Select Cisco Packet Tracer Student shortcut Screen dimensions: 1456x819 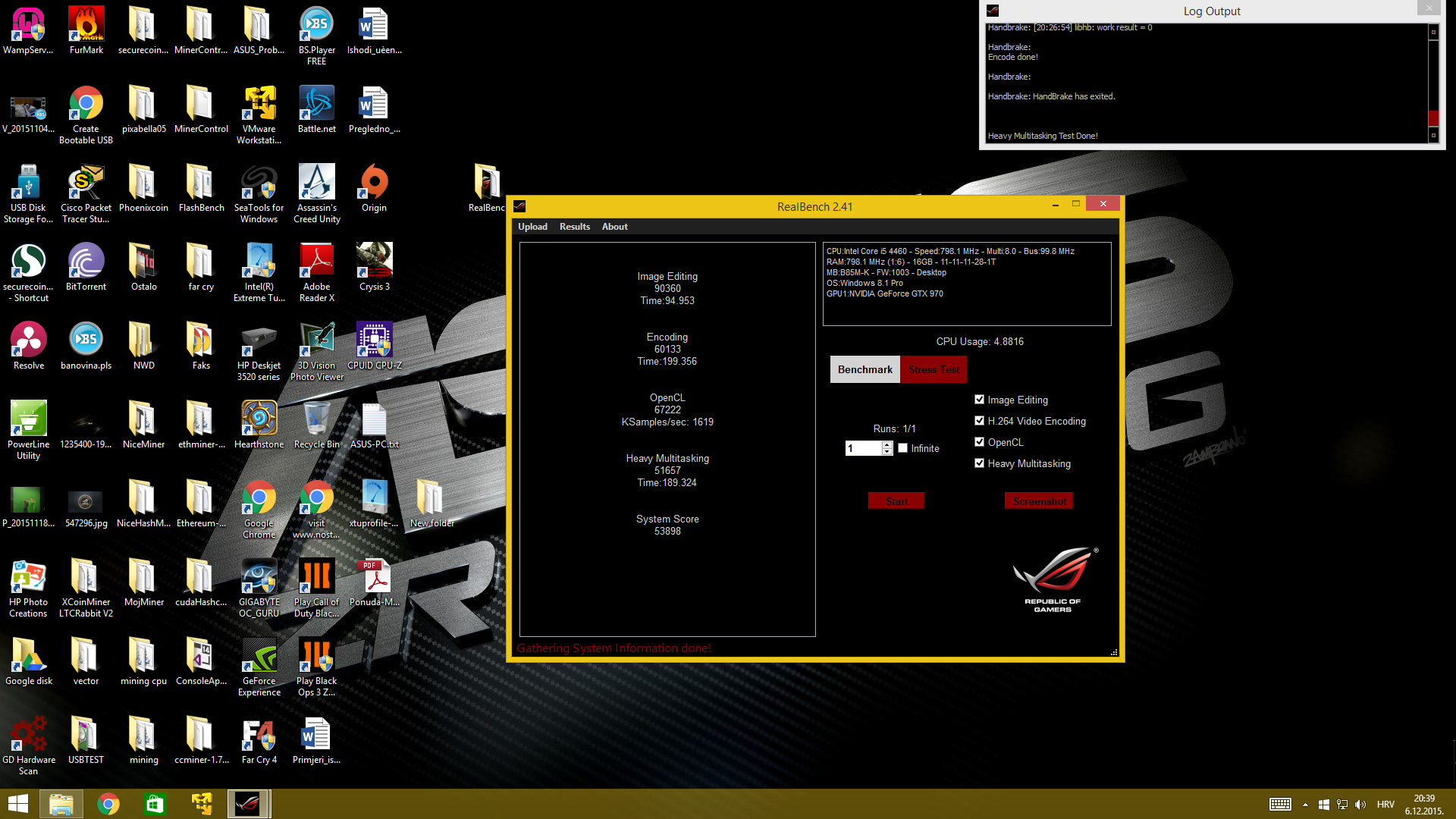(86, 193)
